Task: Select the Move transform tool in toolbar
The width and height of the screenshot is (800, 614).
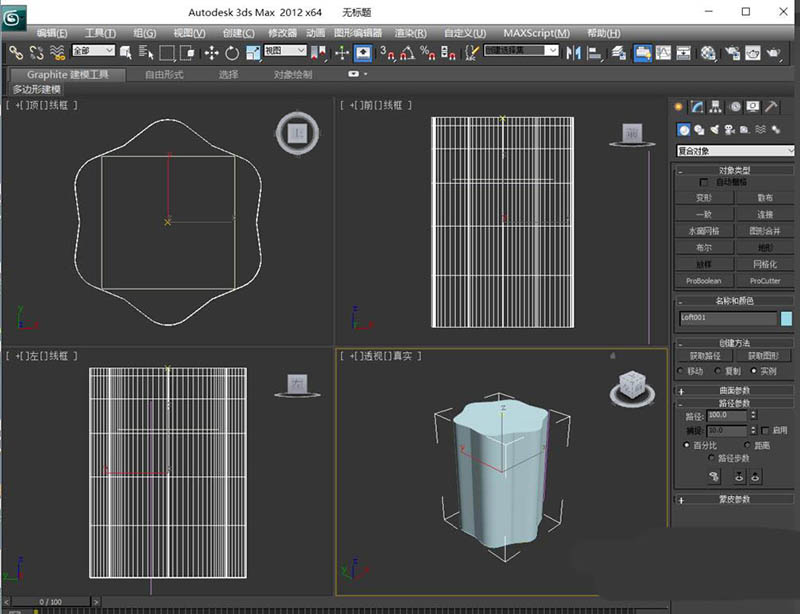Action: [212, 52]
